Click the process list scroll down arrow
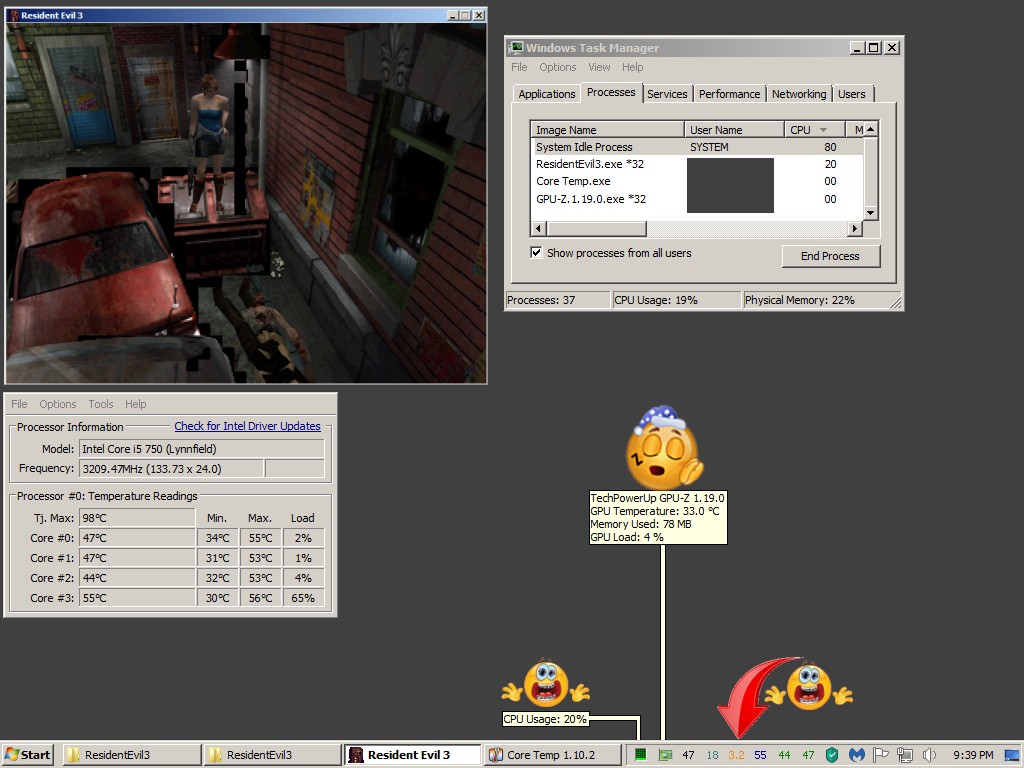Image resolution: width=1024 pixels, height=768 pixels. [871, 213]
